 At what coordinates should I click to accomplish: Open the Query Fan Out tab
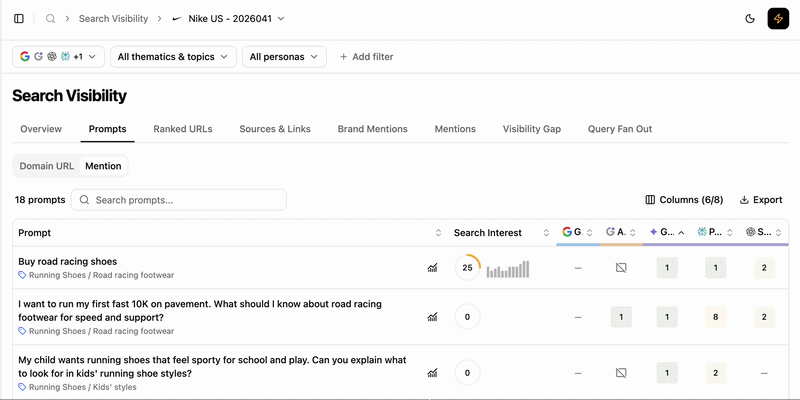[620, 129]
